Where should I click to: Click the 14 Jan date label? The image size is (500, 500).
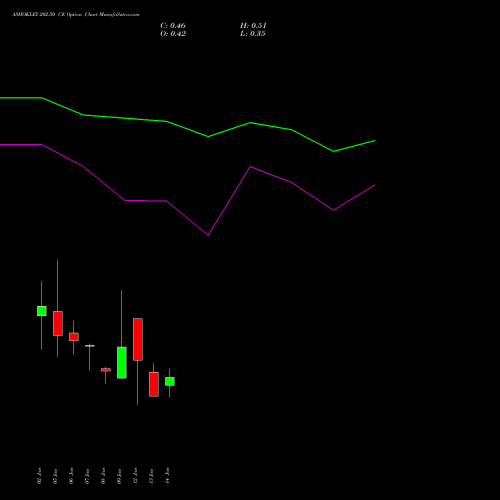tap(167, 476)
